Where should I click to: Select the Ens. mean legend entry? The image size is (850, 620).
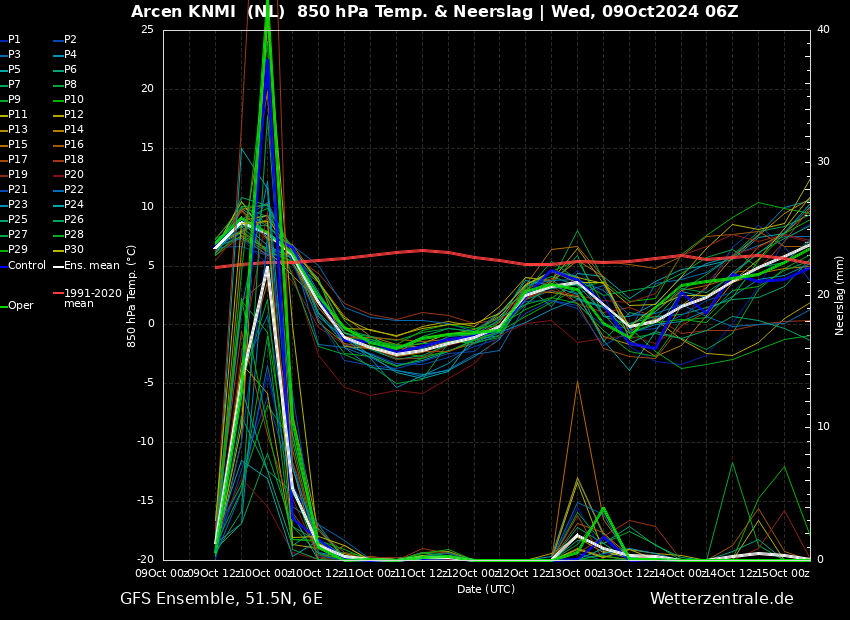91,266
